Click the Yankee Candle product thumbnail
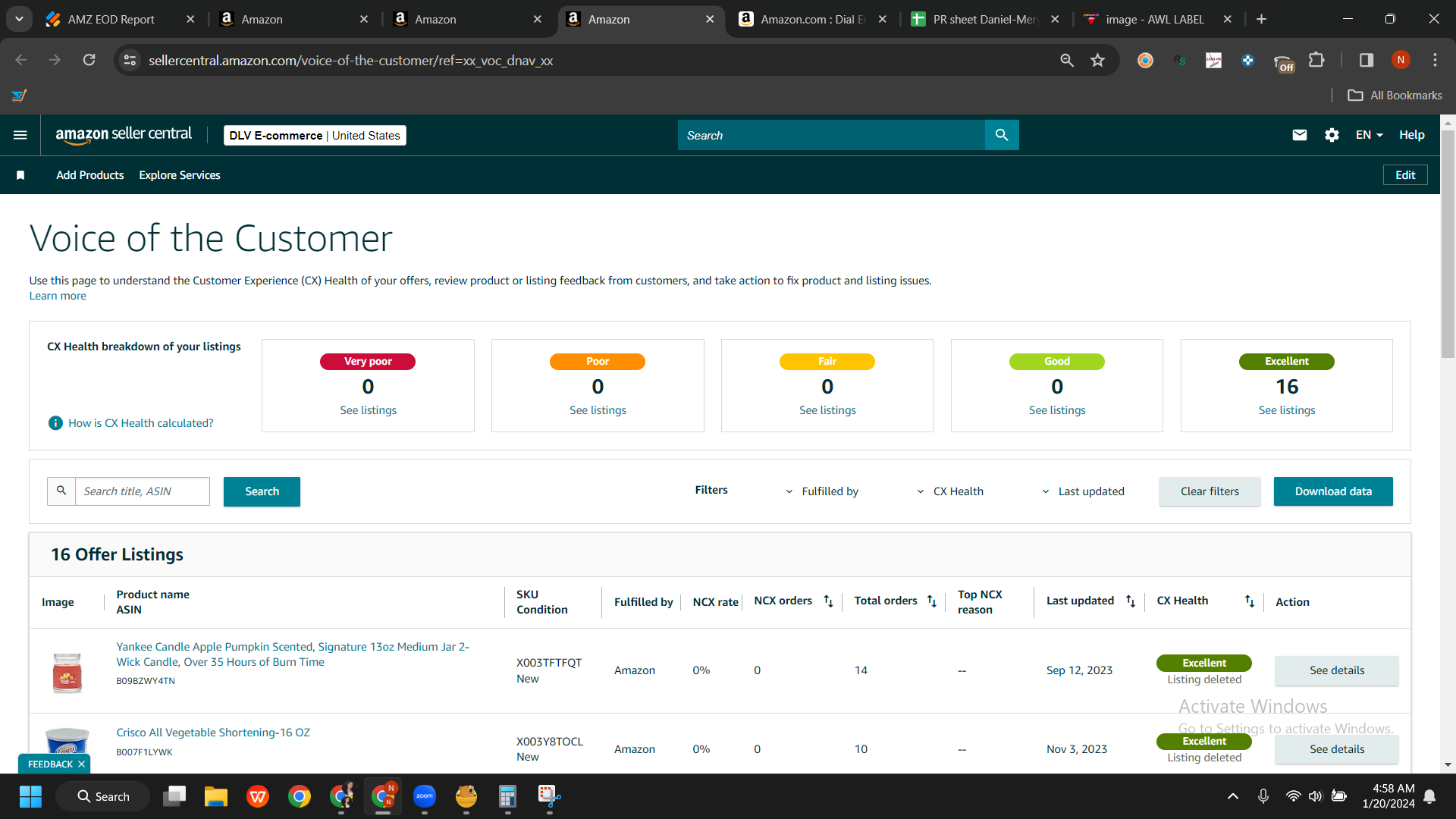Image resolution: width=1456 pixels, height=819 pixels. pyautogui.click(x=67, y=672)
